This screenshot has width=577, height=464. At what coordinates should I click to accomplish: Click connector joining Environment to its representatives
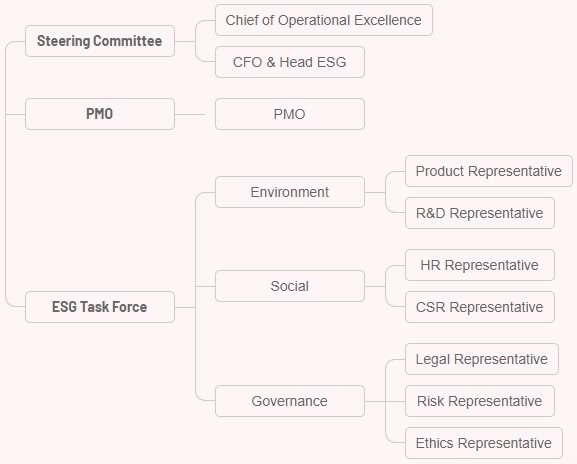coord(385,192)
